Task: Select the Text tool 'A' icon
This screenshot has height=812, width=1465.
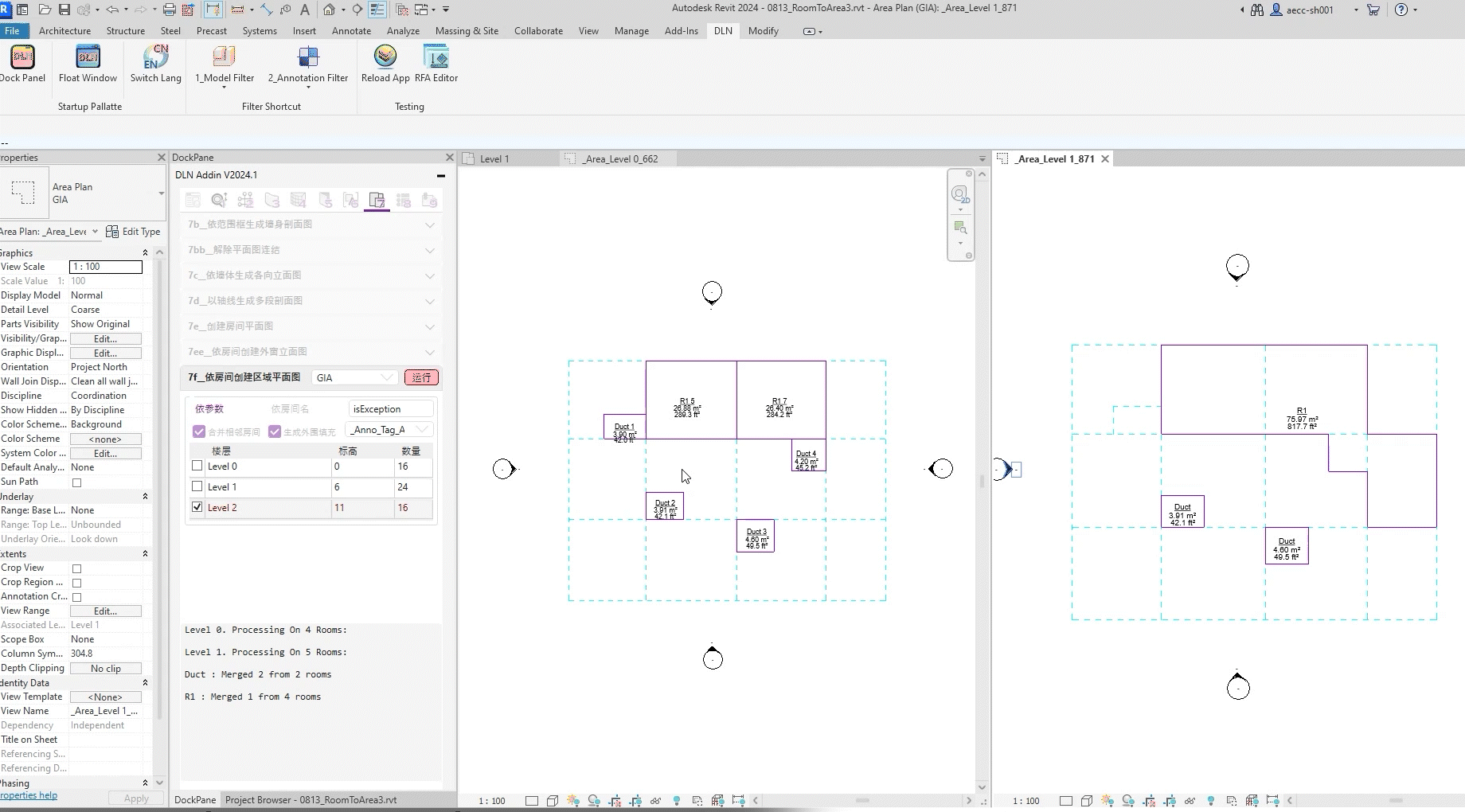Action: 304,10
